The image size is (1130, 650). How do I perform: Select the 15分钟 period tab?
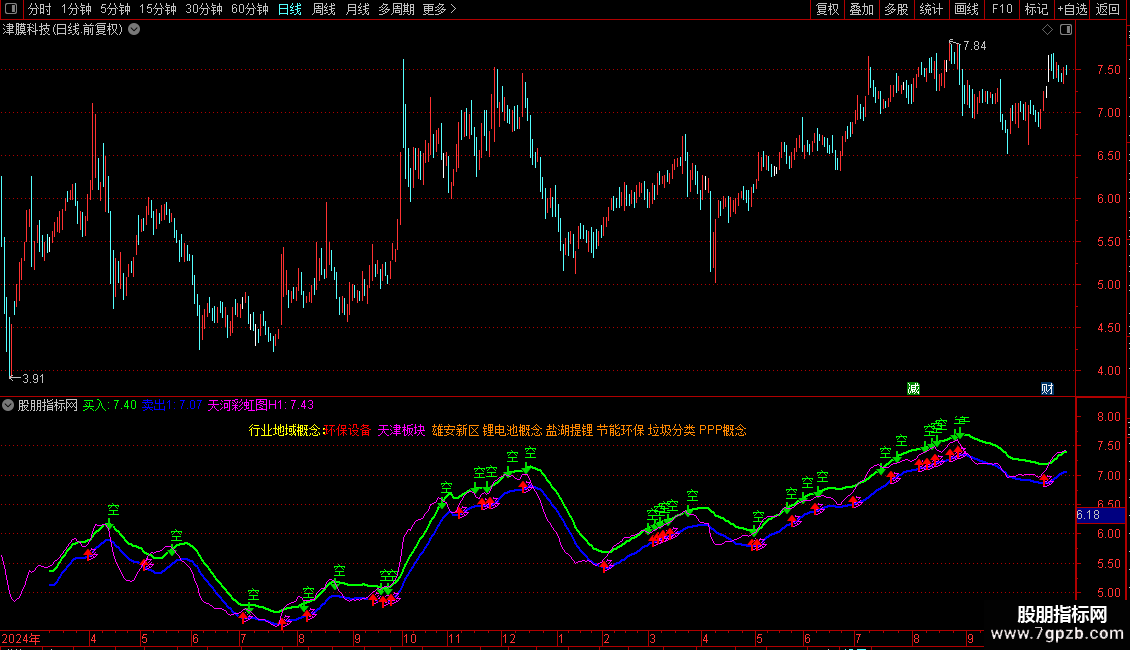(158, 9)
